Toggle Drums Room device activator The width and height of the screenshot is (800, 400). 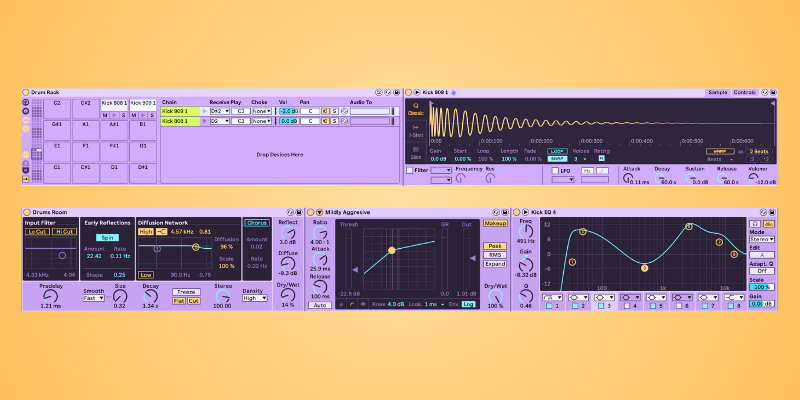click(x=27, y=212)
